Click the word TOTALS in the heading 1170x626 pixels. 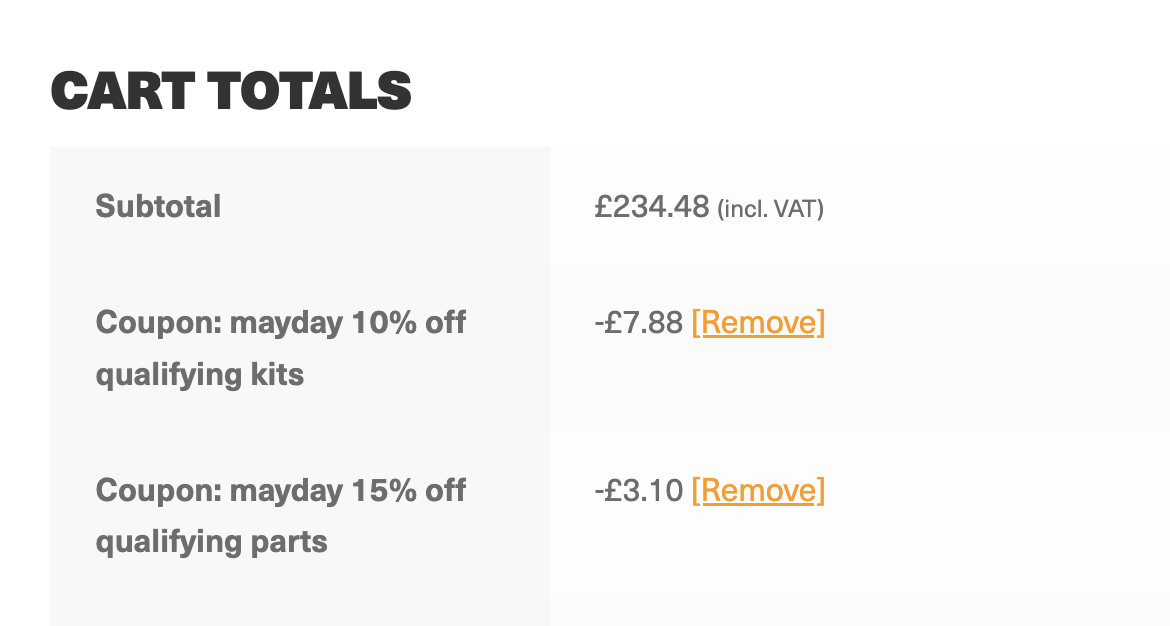[310, 91]
